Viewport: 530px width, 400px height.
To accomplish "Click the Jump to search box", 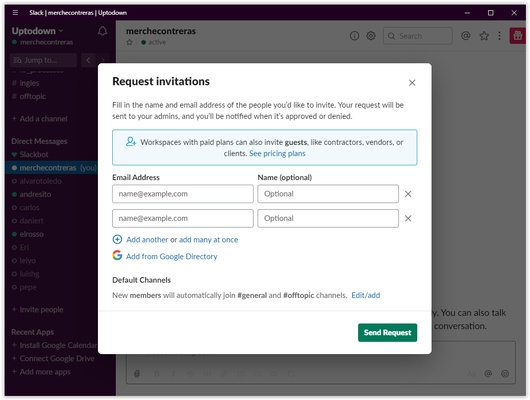I will pyautogui.click(x=43, y=60).
